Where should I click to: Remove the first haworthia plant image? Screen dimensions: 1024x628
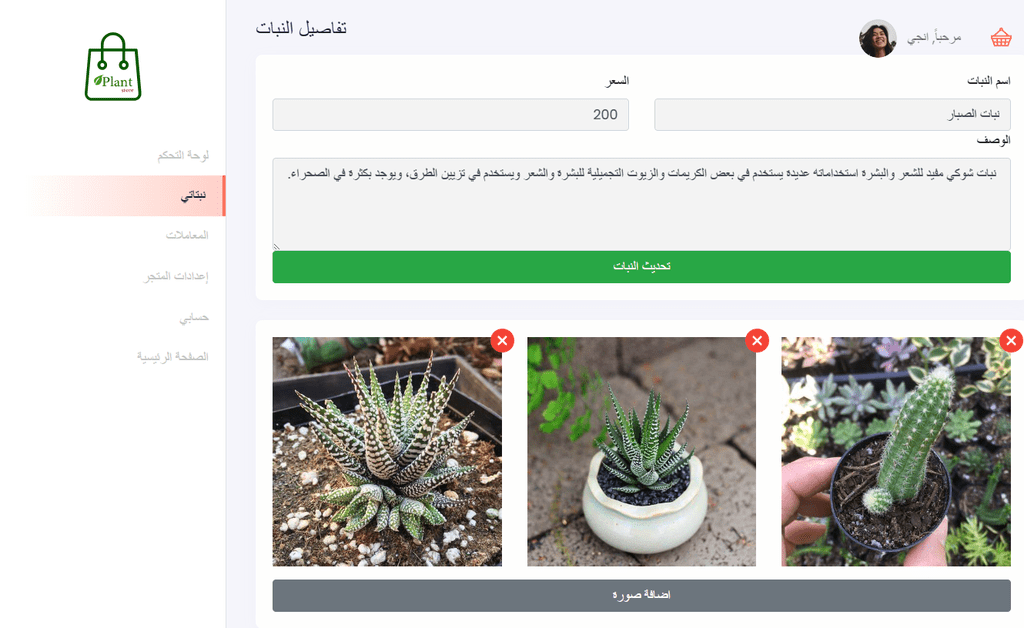tap(502, 341)
